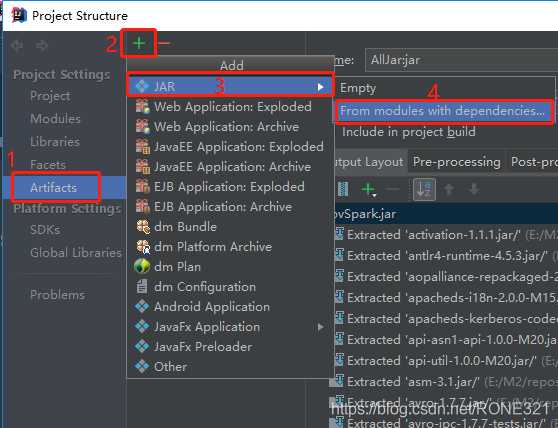The width and height of the screenshot is (558, 428).
Task: Open Project under Project Settings
Action: coord(50,96)
